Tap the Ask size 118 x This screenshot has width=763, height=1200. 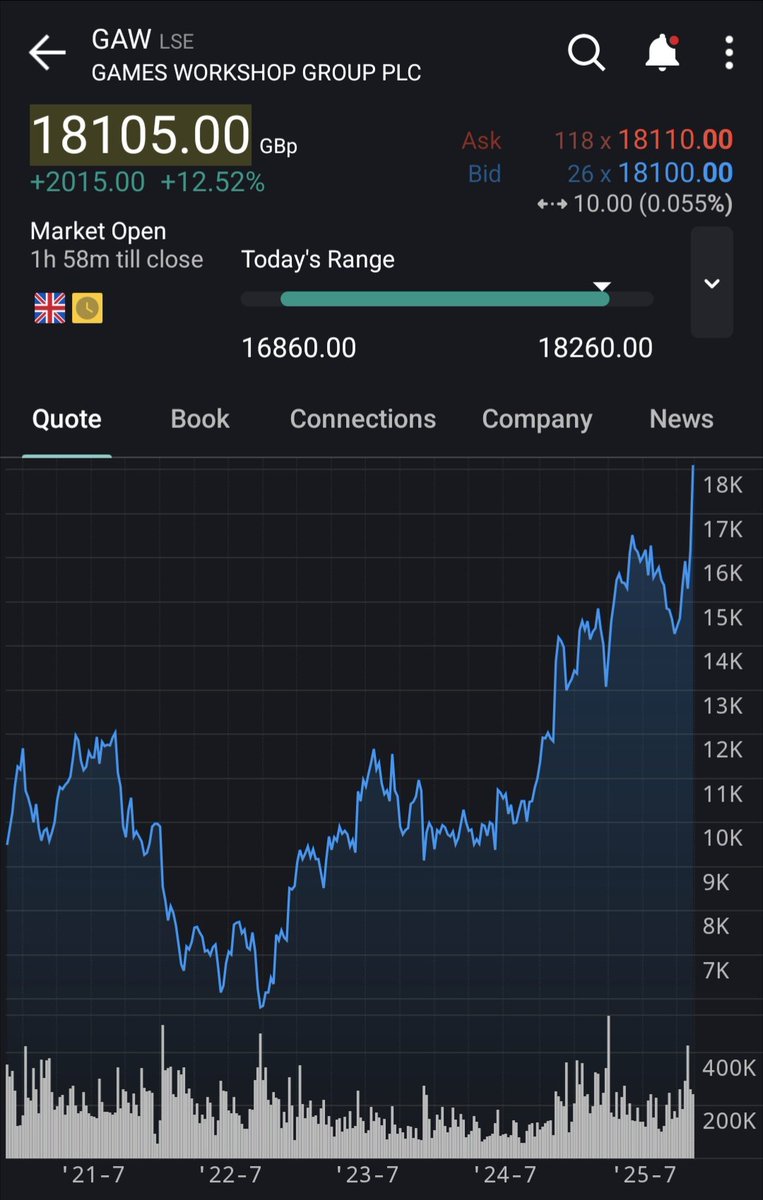coord(583,140)
